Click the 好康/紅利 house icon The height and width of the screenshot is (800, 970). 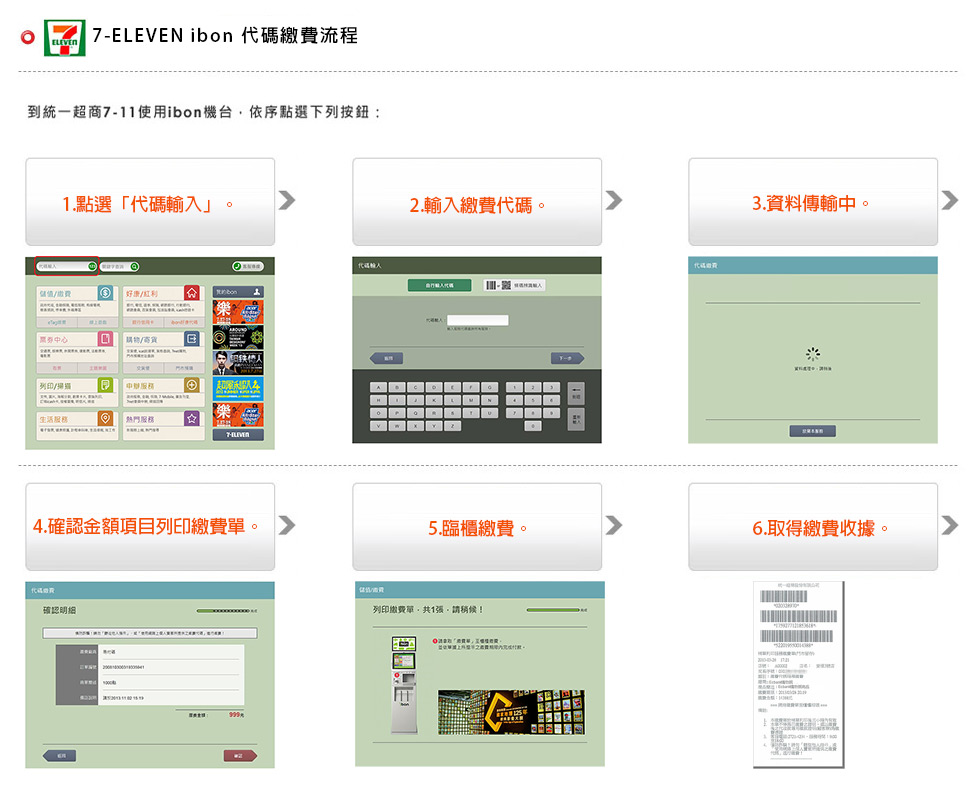pyautogui.click(x=193, y=293)
